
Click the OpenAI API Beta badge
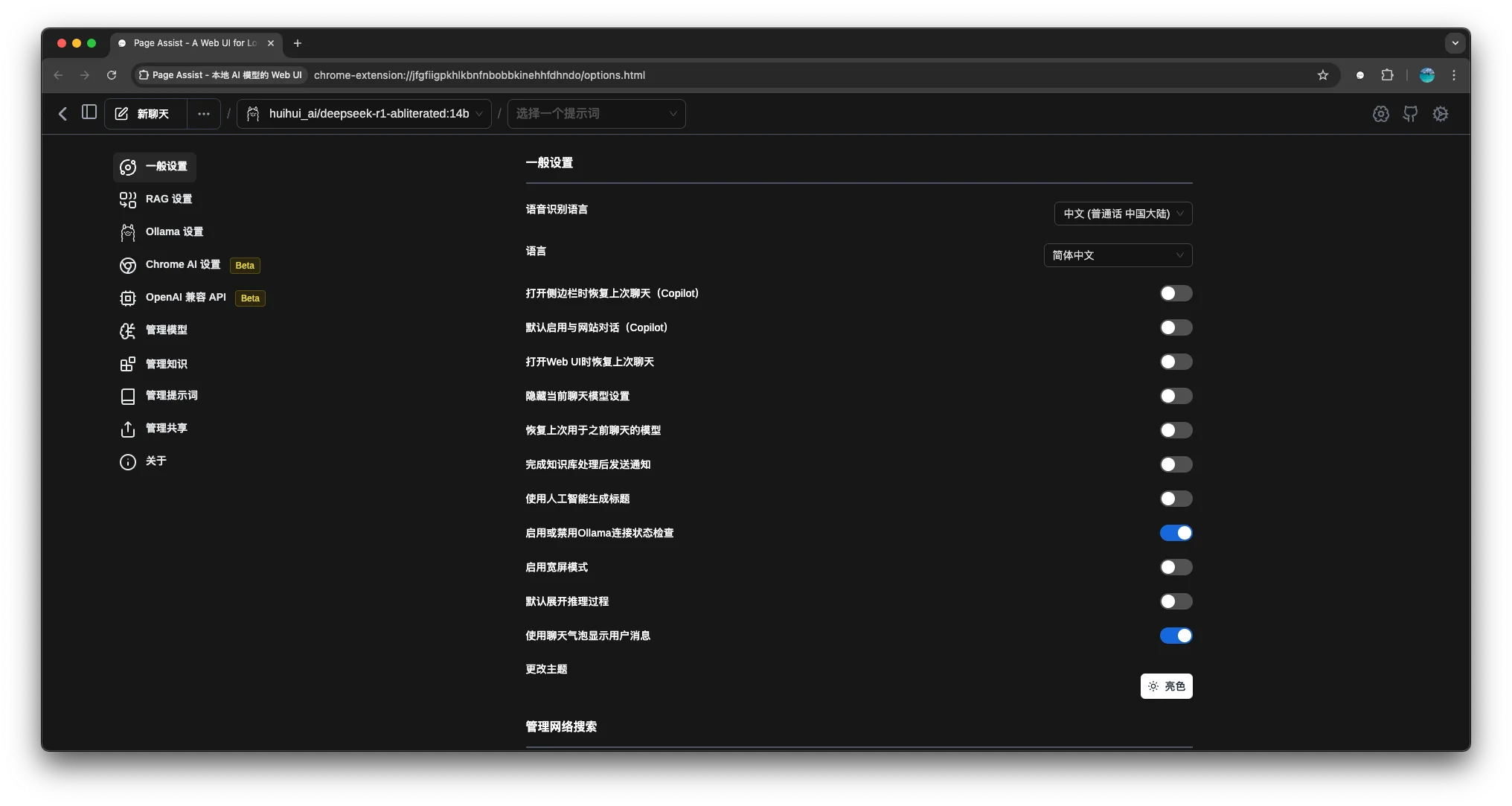coord(250,298)
